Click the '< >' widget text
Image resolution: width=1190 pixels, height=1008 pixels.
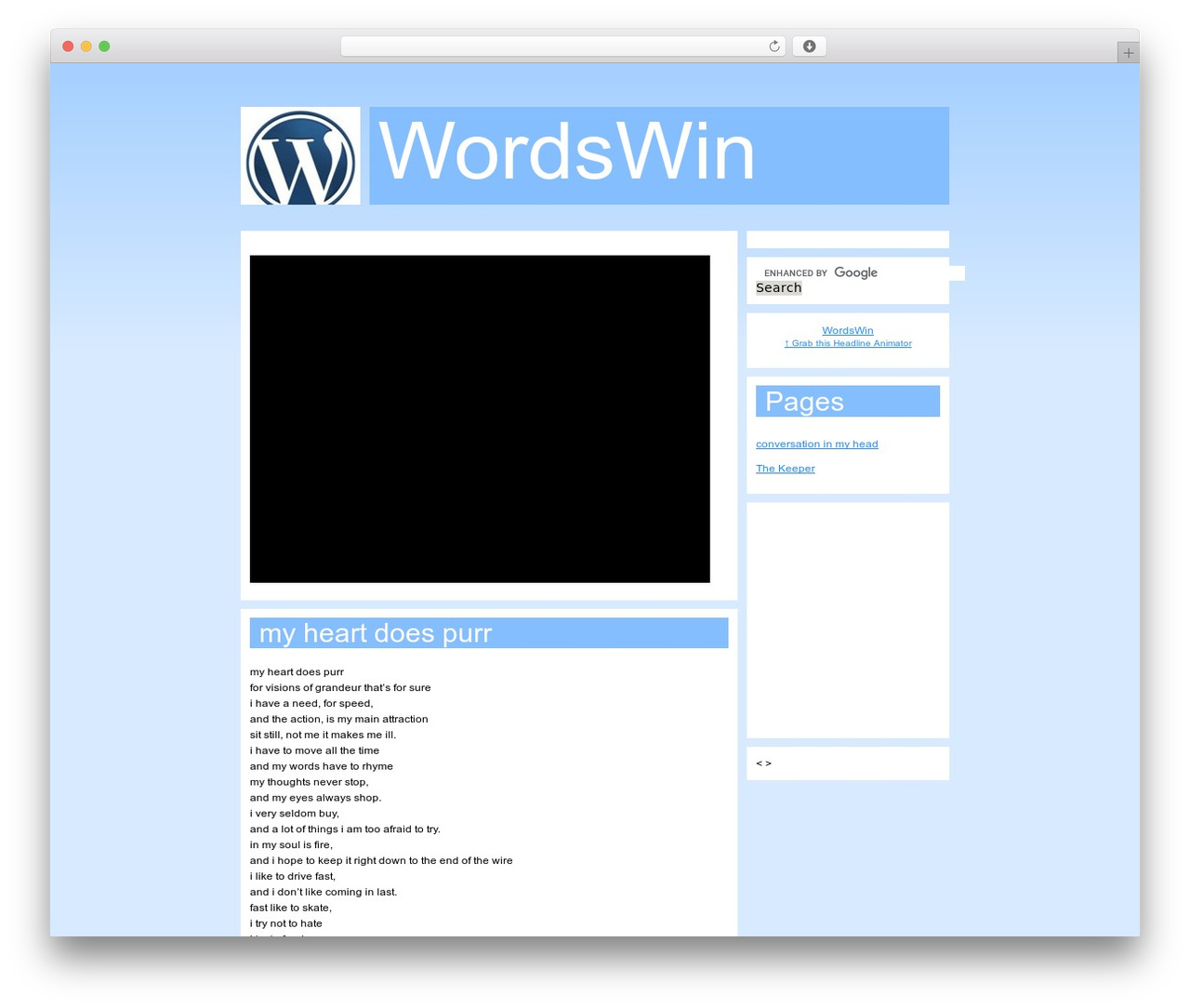[763, 763]
